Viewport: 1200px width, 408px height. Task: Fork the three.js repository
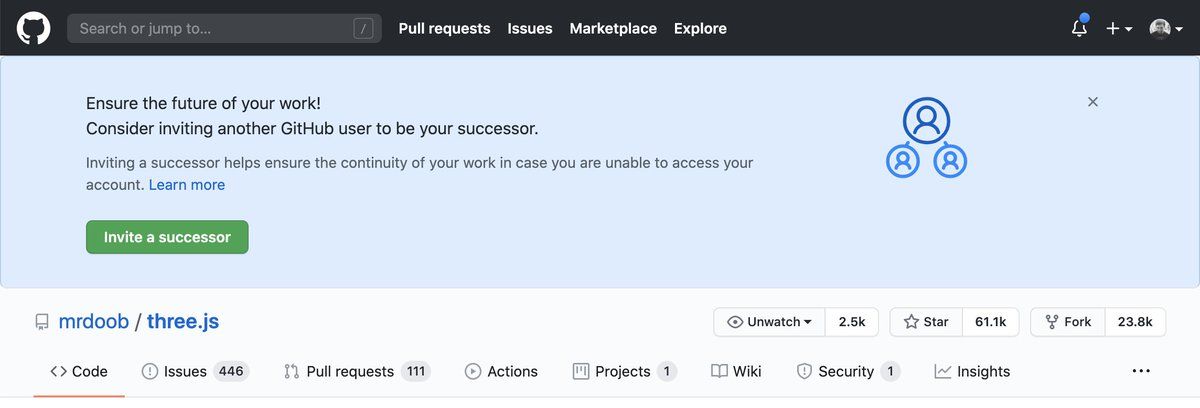point(1068,322)
